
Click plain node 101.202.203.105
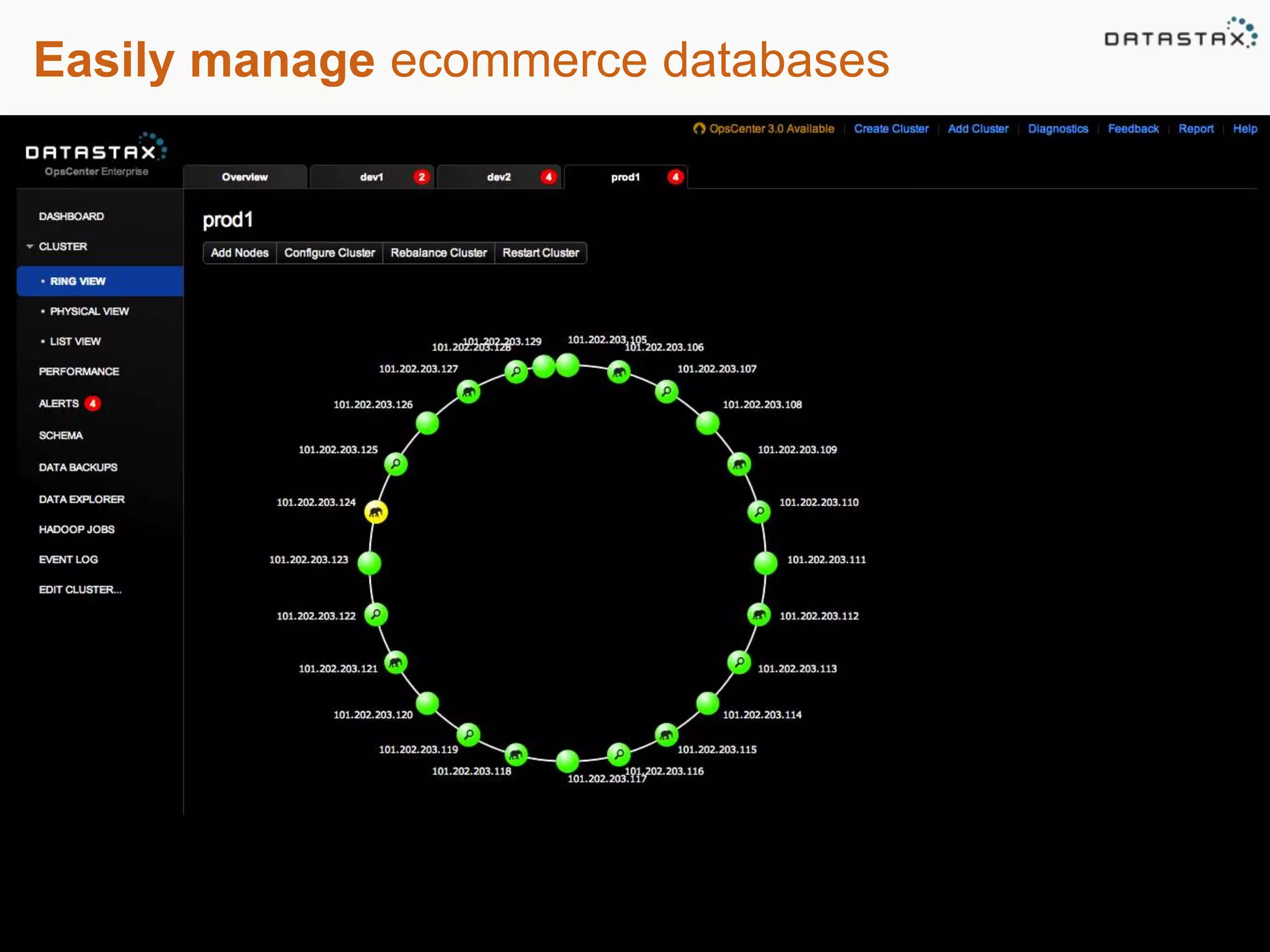pos(567,366)
